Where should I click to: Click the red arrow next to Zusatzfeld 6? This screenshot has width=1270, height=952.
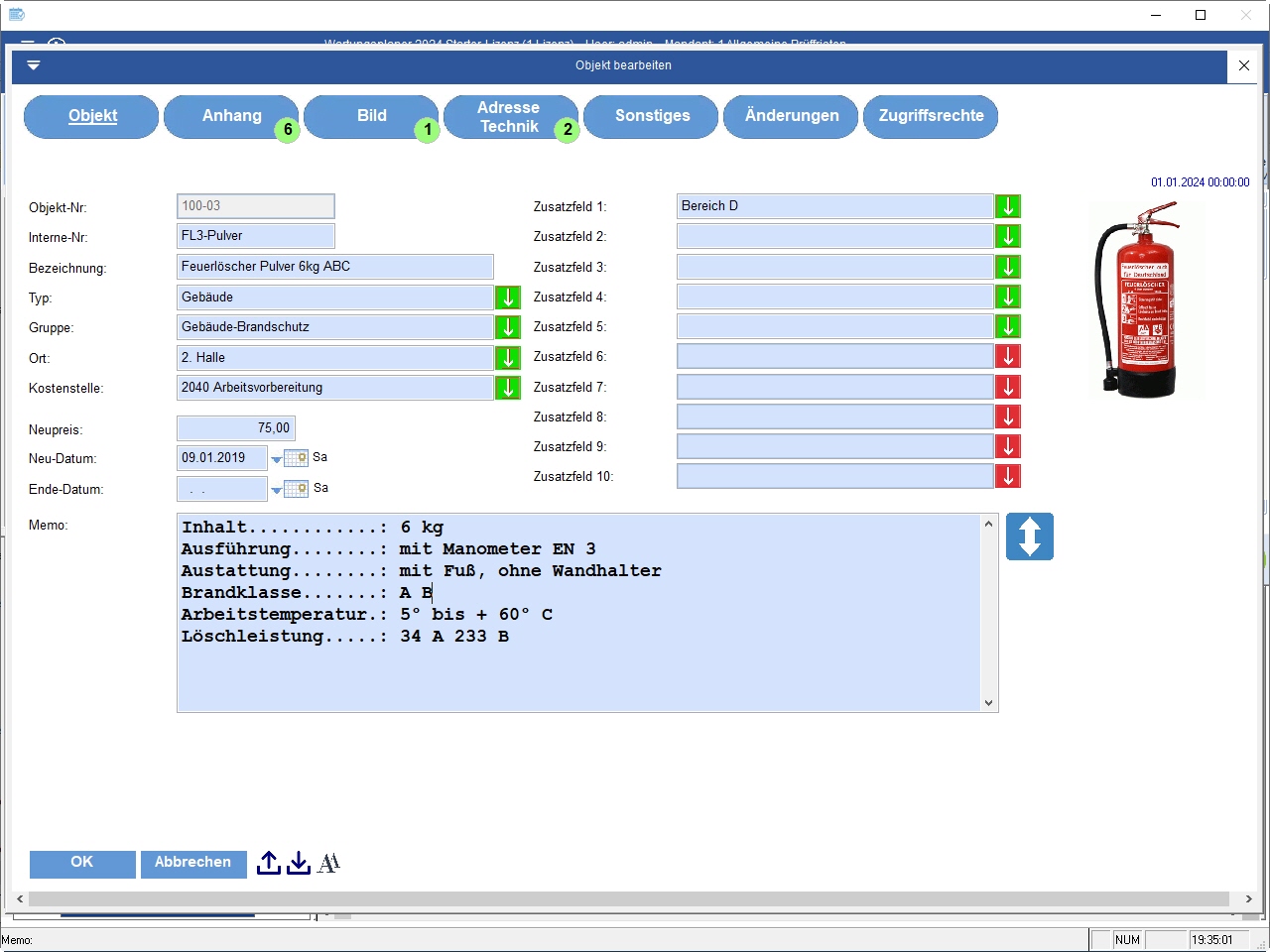click(x=1008, y=357)
